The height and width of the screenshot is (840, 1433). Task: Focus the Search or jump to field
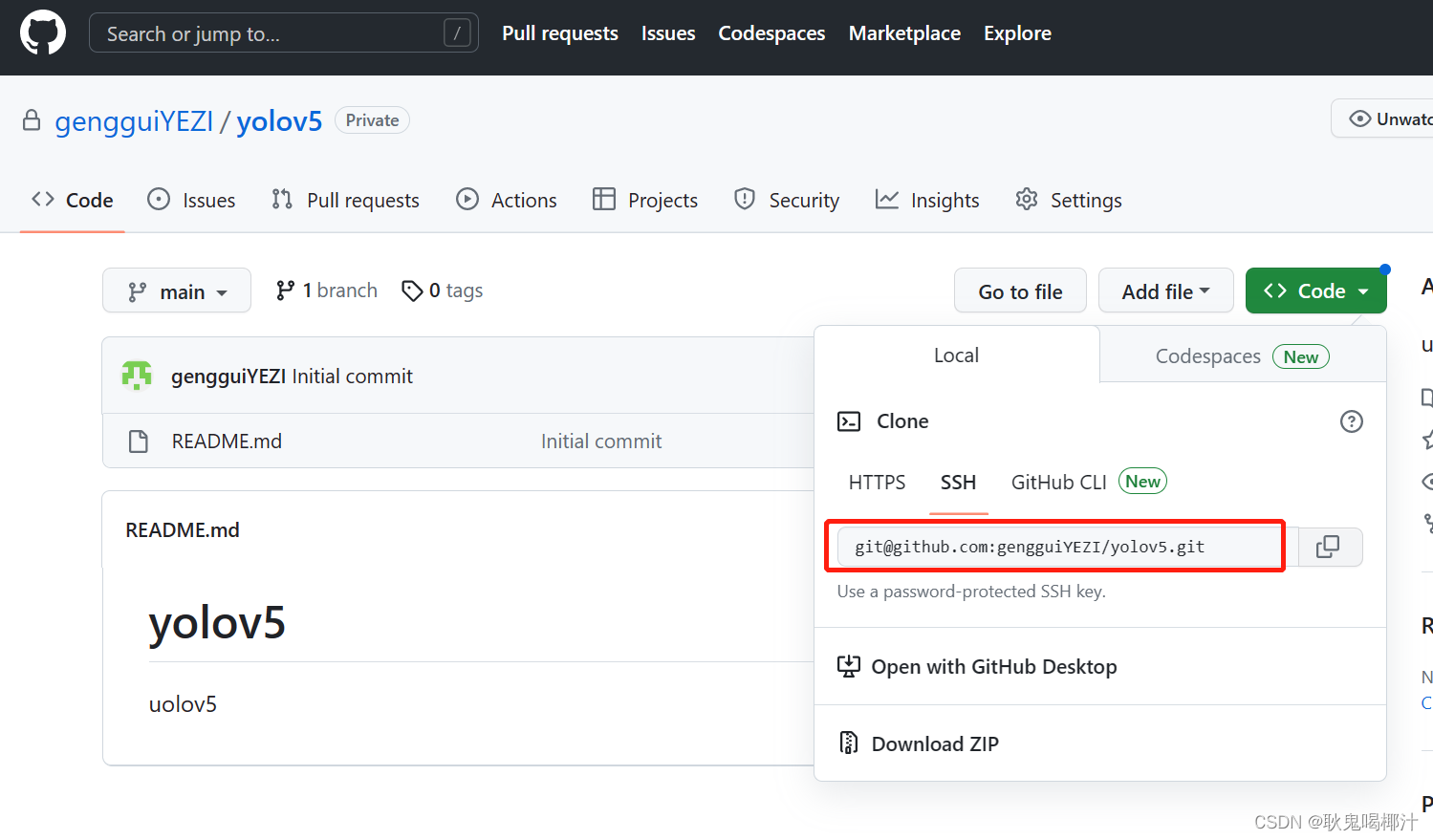click(x=283, y=33)
